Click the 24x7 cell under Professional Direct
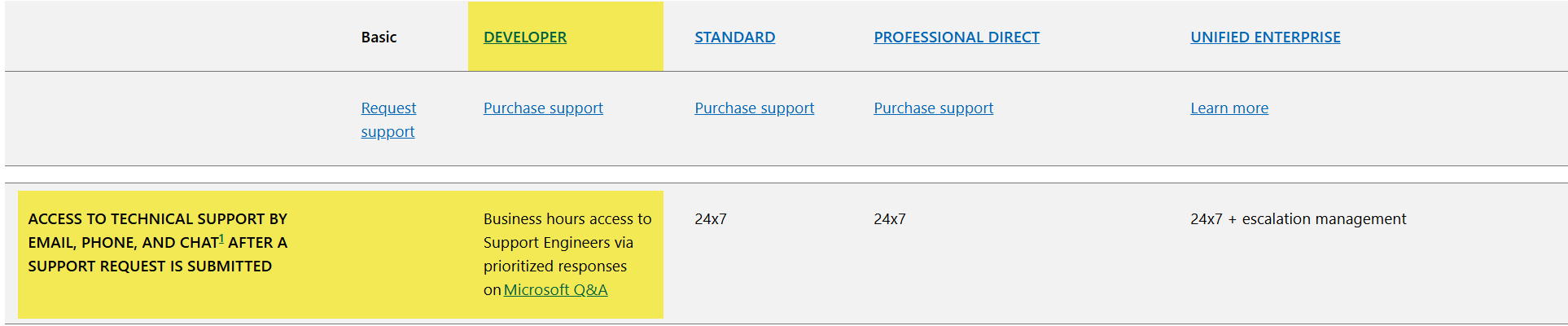 pyautogui.click(x=890, y=219)
